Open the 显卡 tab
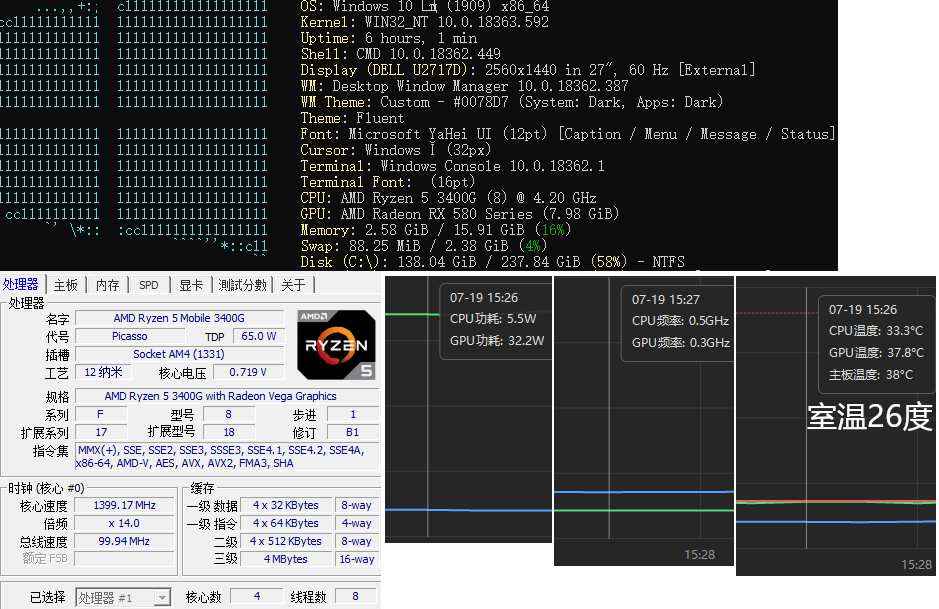939x609 pixels. click(191, 285)
